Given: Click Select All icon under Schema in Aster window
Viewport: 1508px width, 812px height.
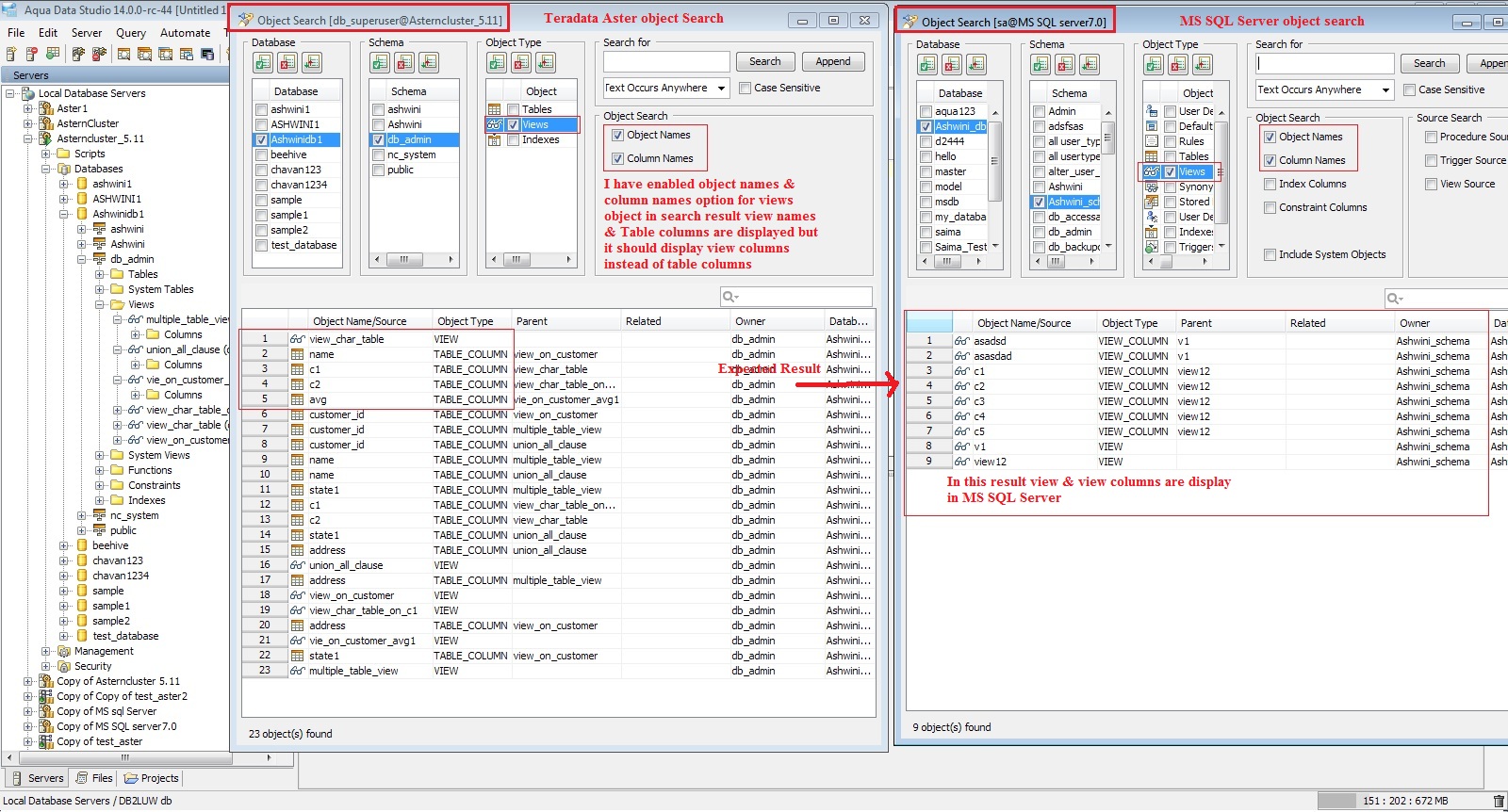Looking at the screenshot, I should pos(380,62).
